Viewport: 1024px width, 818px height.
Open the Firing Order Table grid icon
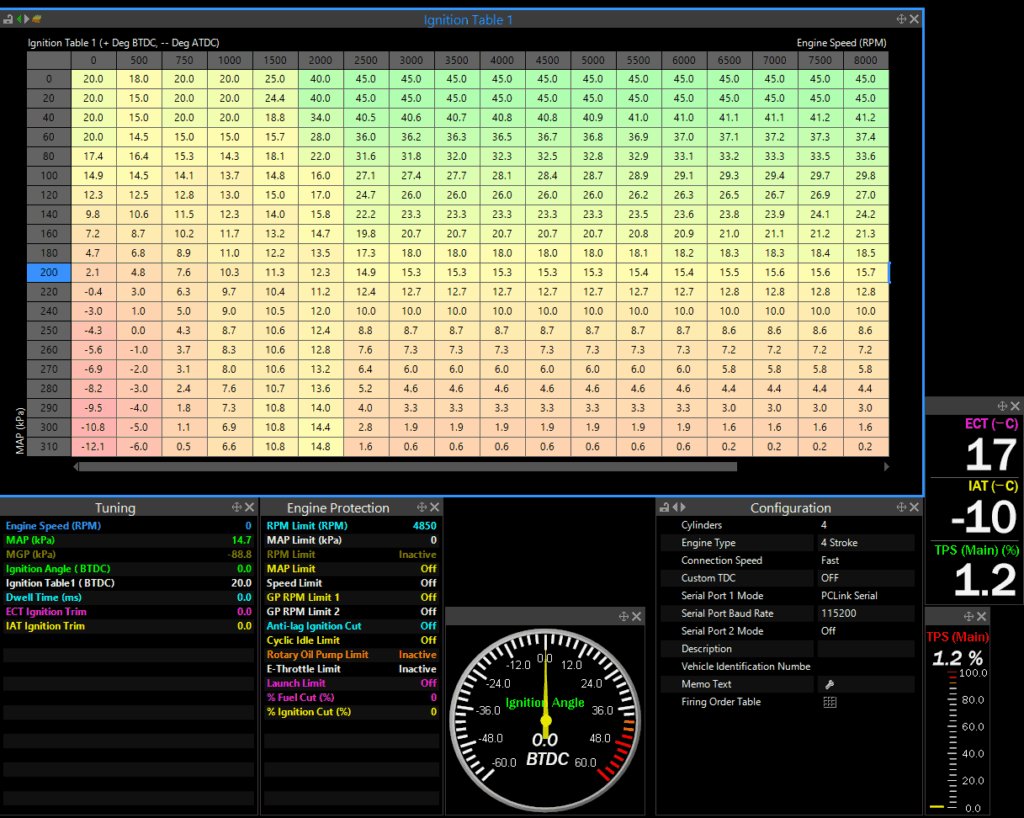pos(828,702)
